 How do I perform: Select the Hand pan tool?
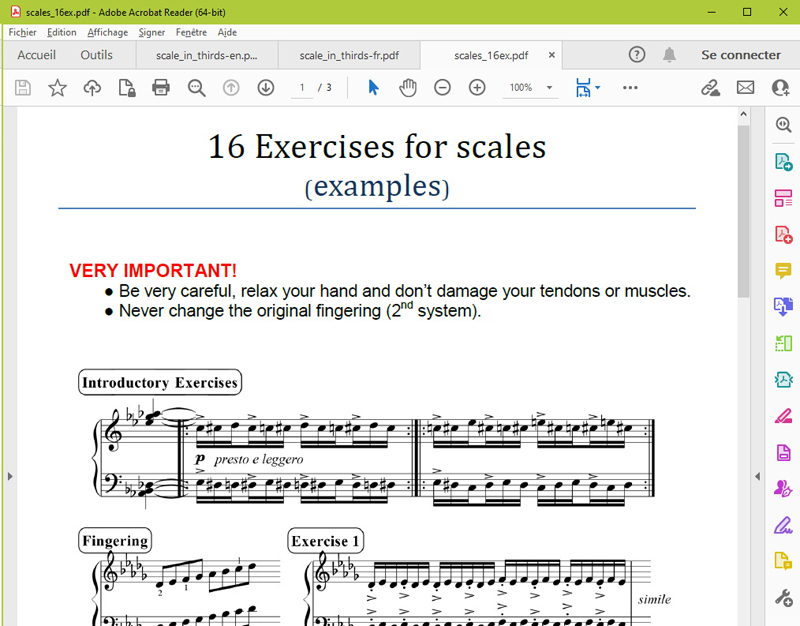[408, 88]
